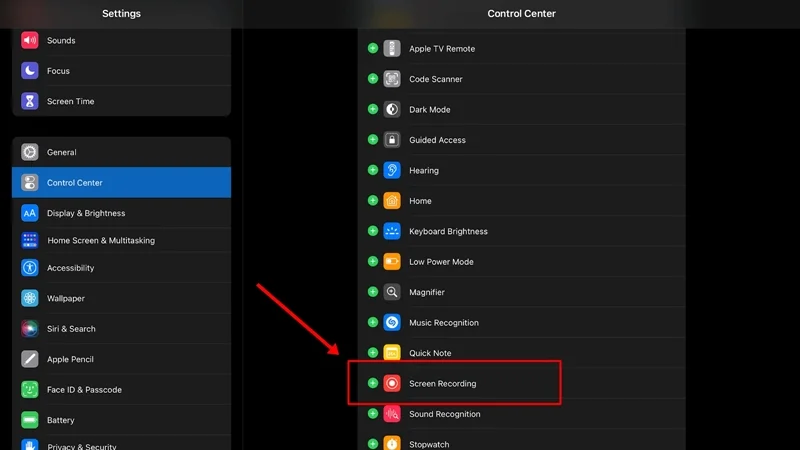
Task: Click the Apple Pencil icon
Action: 30,359
